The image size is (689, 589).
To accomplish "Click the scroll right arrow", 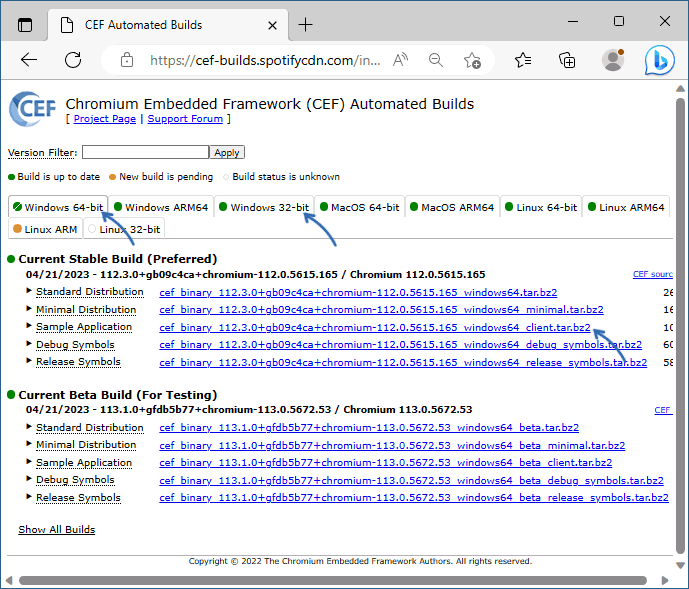I will point(664,580).
